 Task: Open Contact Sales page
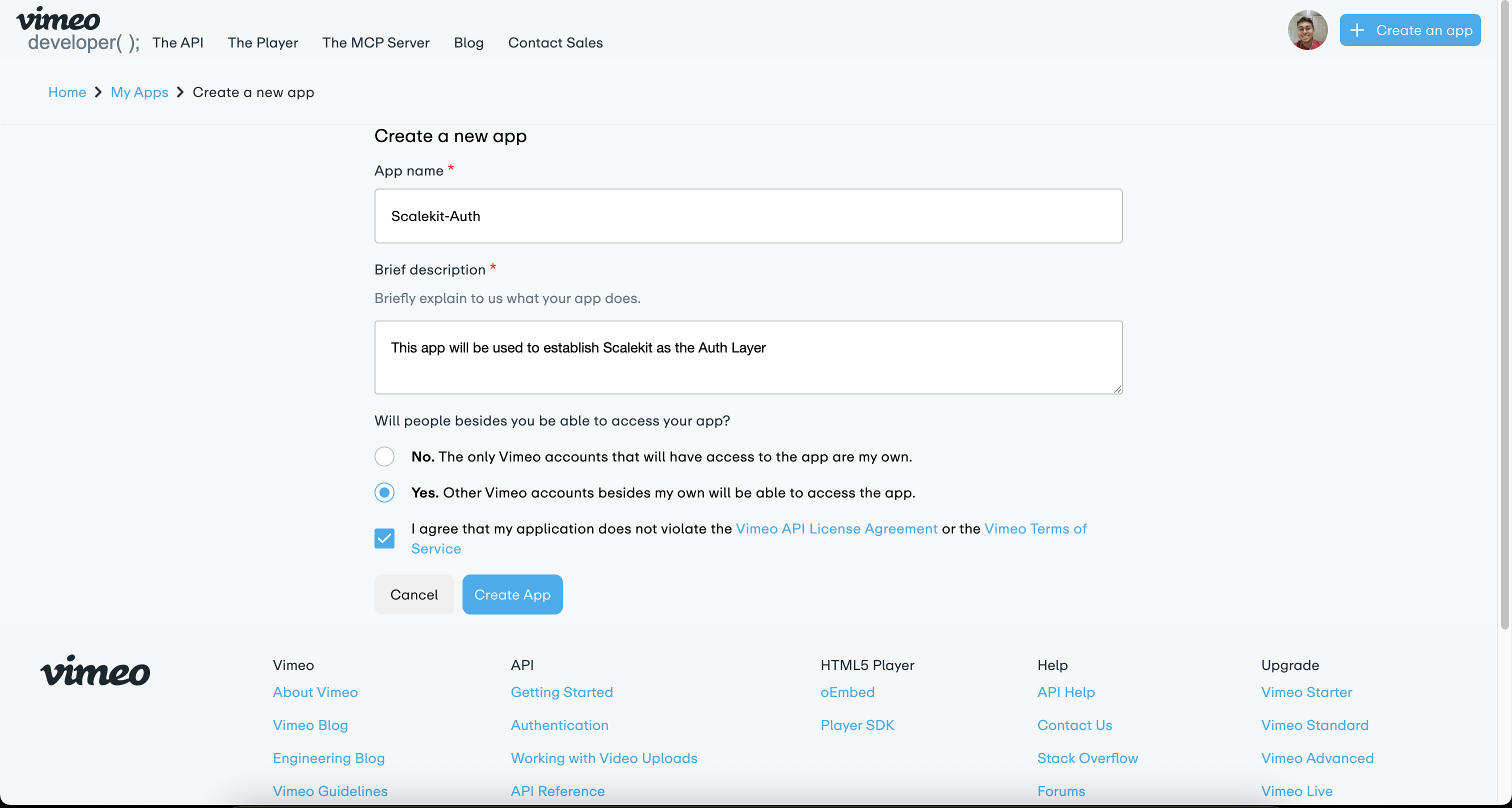[555, 42]
